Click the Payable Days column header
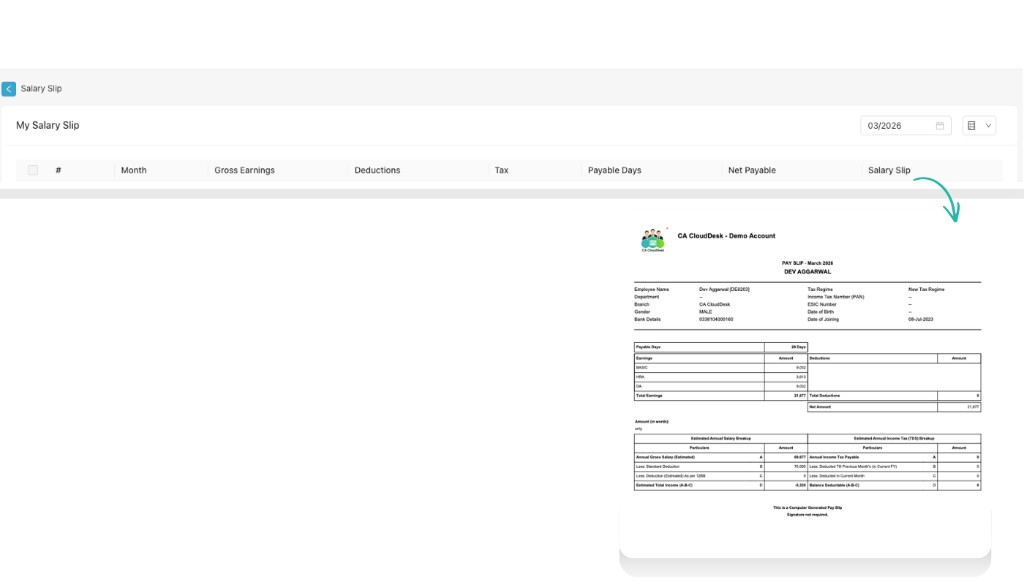Viewport: 1024px width, 585px height. coord(614,170)
